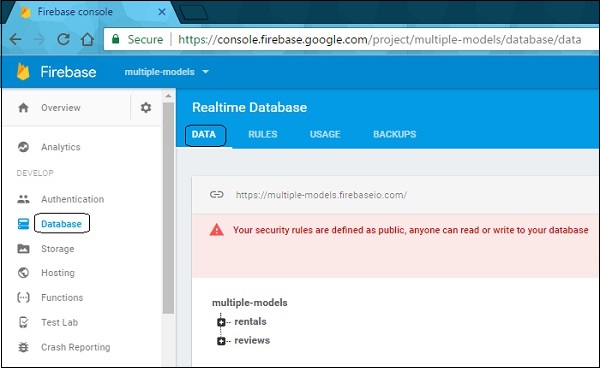Image resolution: width=600 pixels, height=368 pixels.
Task: Click the Analytics sidebar icon
Action: coord(23,147)
